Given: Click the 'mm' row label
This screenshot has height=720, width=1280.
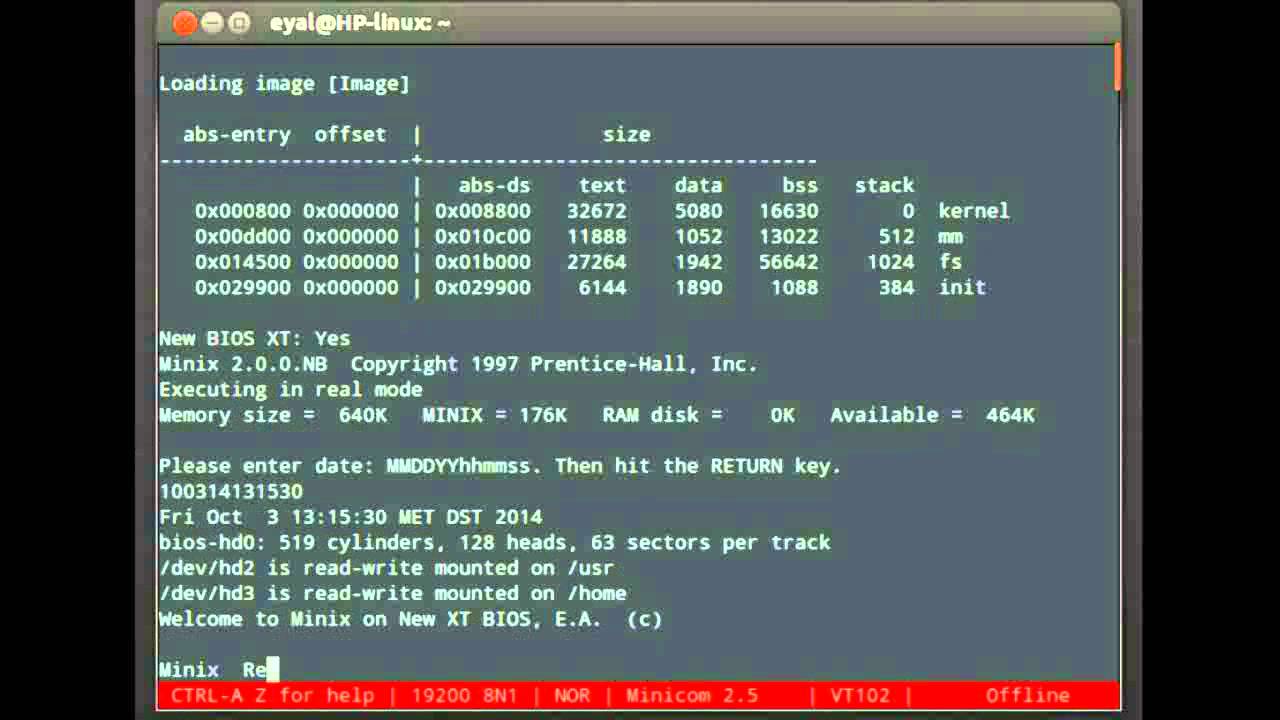Looking at the screenshot, I should 950,237.
